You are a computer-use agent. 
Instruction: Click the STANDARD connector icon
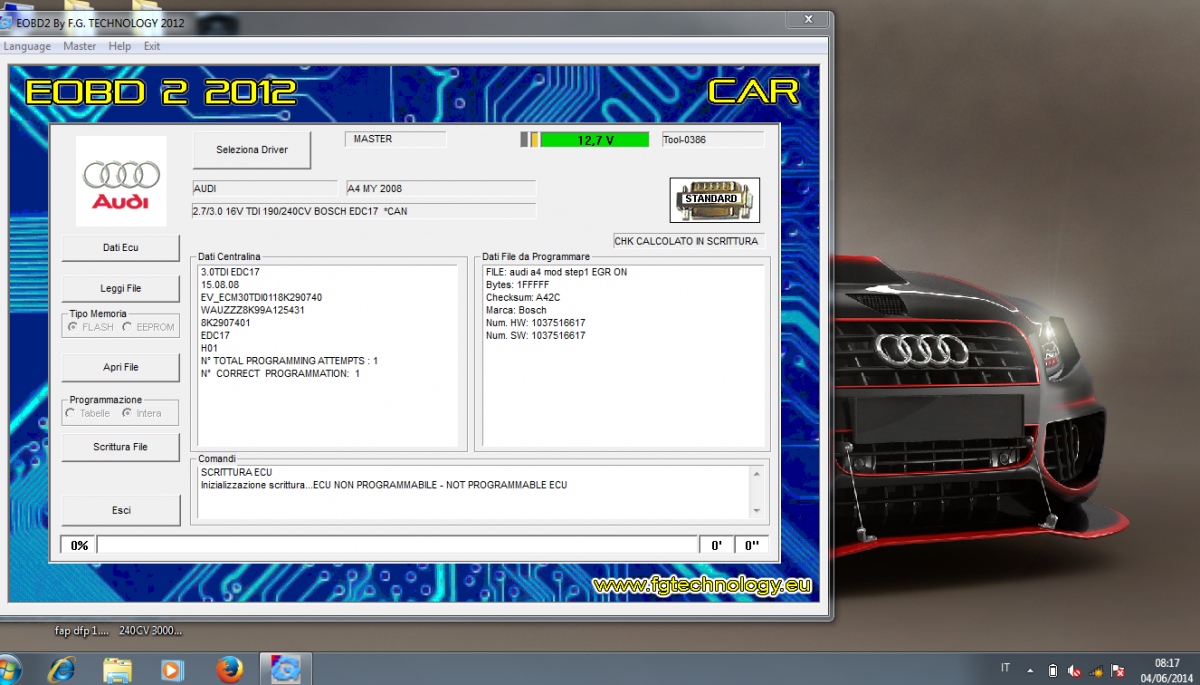point(714,199)
